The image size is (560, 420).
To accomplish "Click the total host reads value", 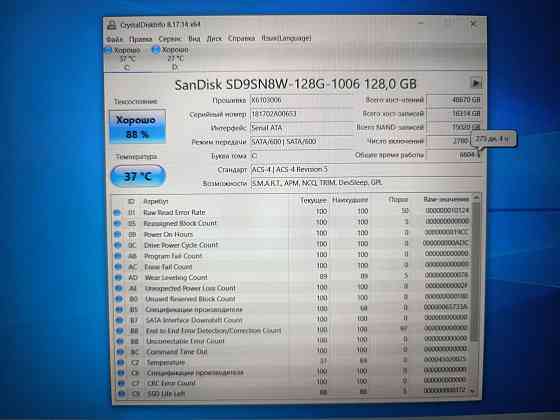I will (454, 100).
